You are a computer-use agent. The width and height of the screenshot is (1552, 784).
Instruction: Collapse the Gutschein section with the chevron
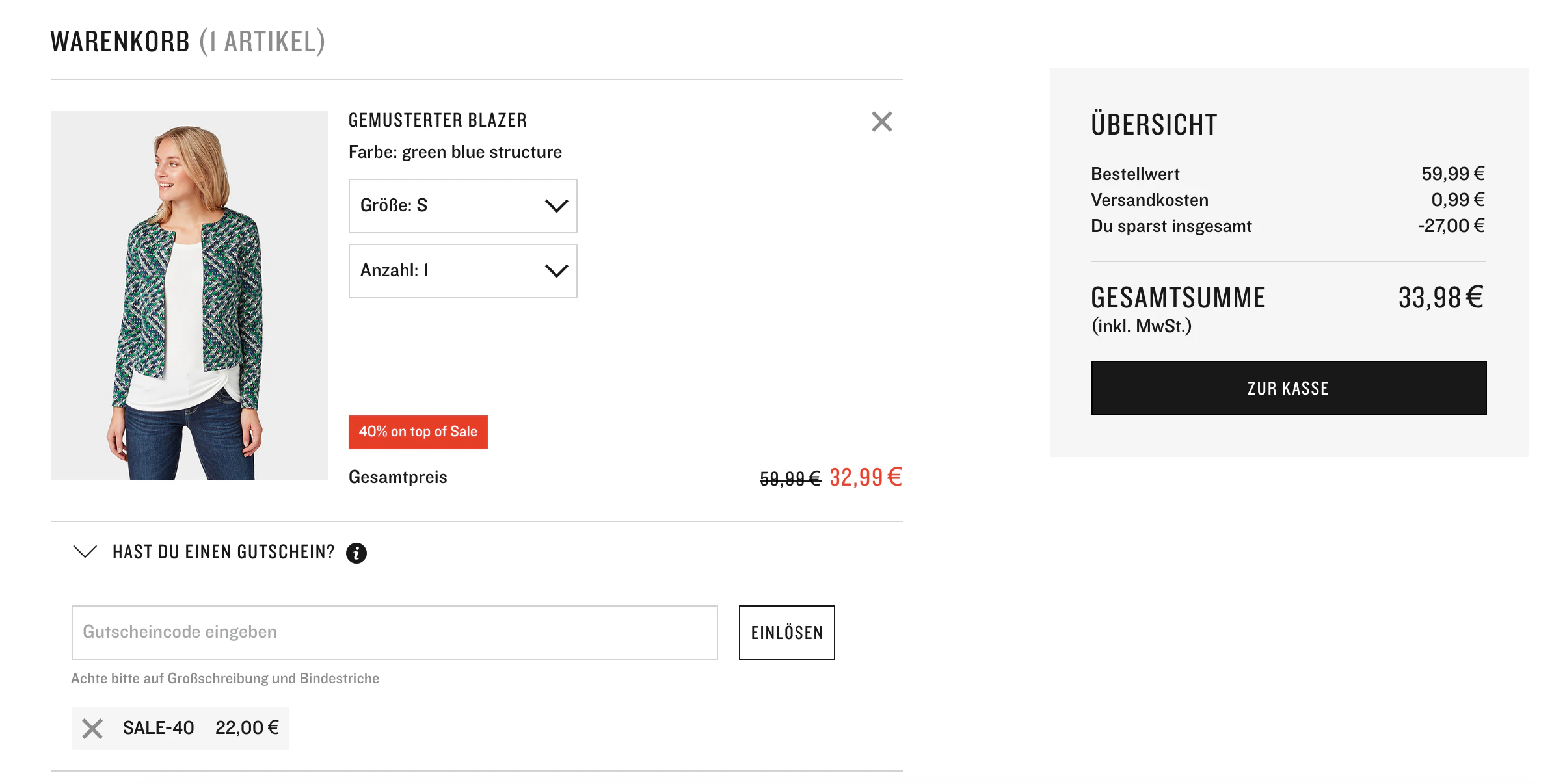click(x=85, y=552)
